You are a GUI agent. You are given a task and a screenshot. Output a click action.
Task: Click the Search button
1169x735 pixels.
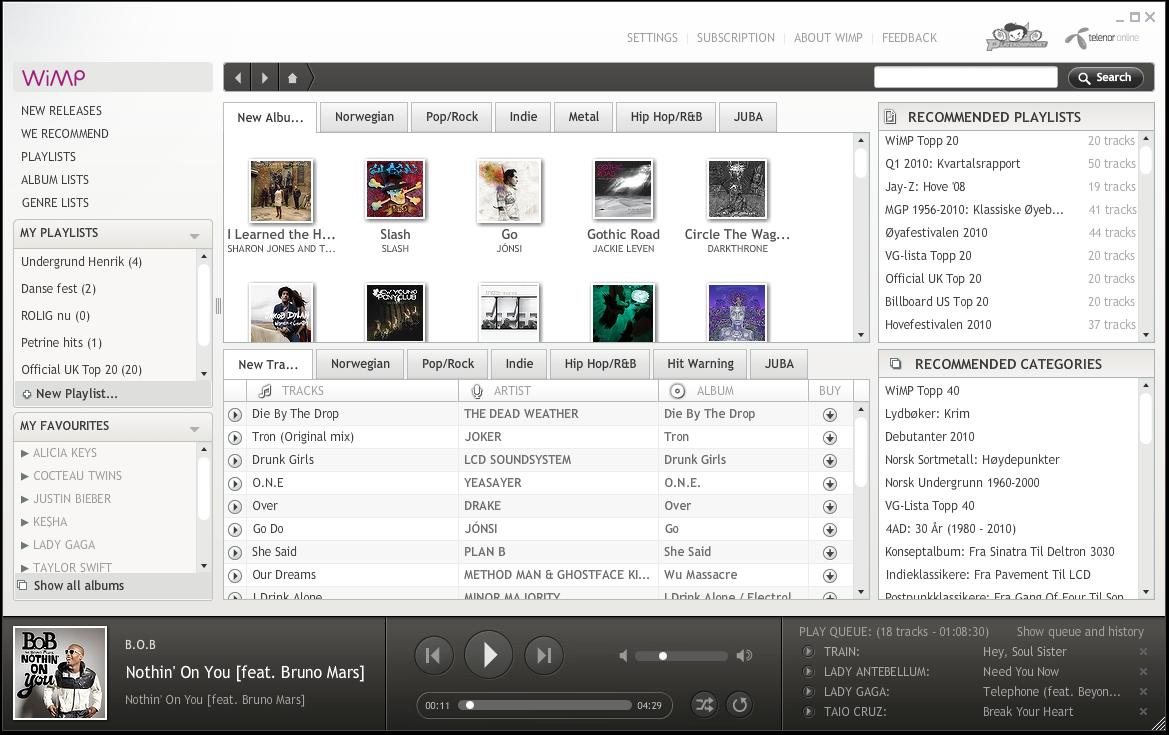point(1104,78)
